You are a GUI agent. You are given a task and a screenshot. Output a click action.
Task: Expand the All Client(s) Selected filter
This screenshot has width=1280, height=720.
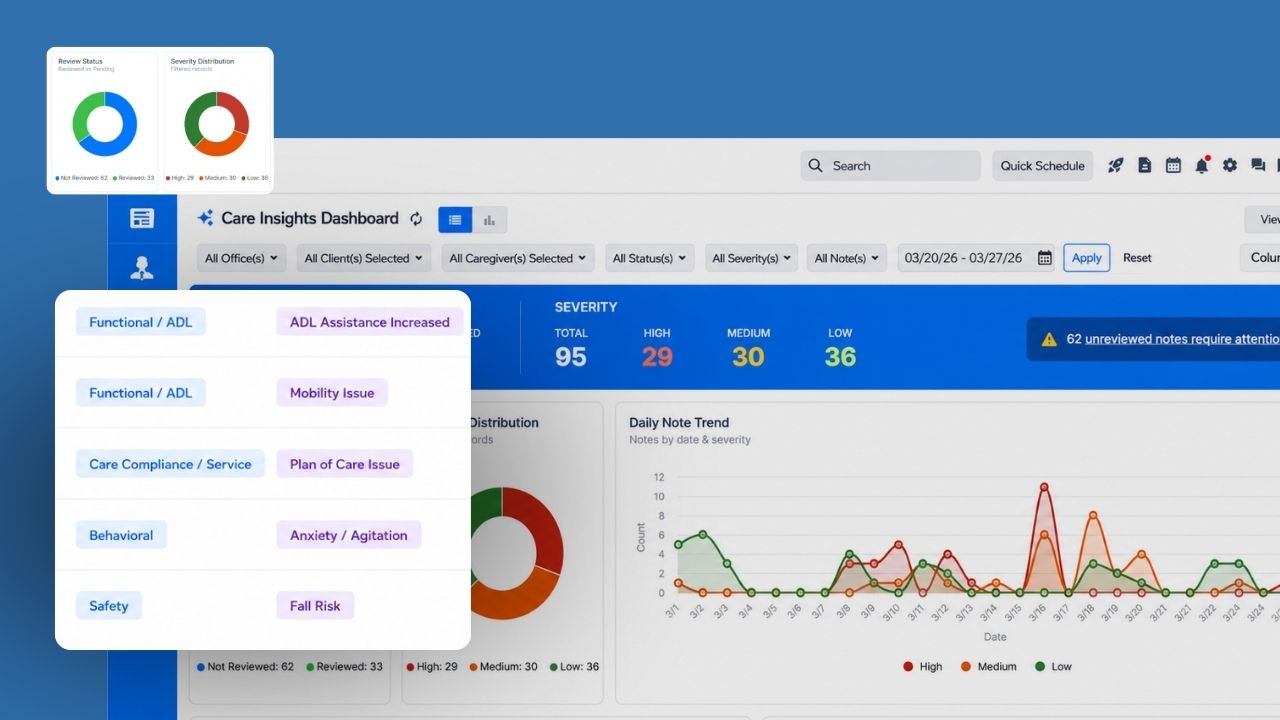364,258
